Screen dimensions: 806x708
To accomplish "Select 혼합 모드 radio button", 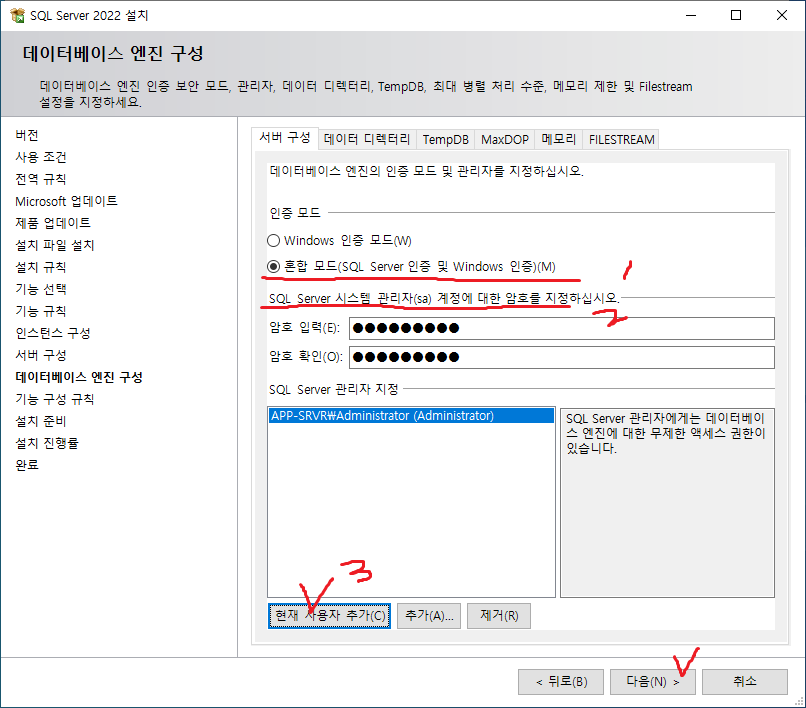I will [x=273, y=266].
